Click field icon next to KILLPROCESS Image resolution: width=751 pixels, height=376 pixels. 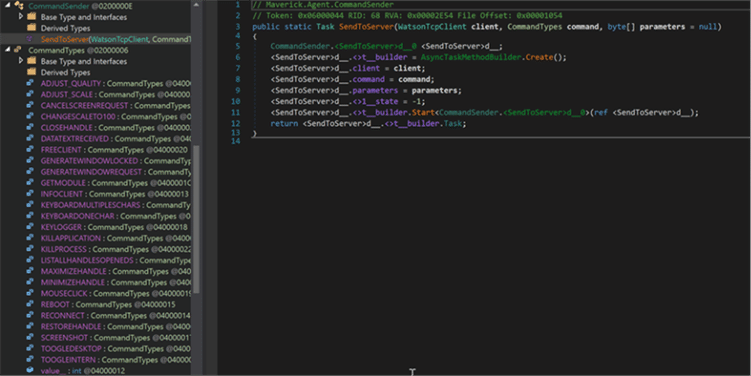coord(30,249)
